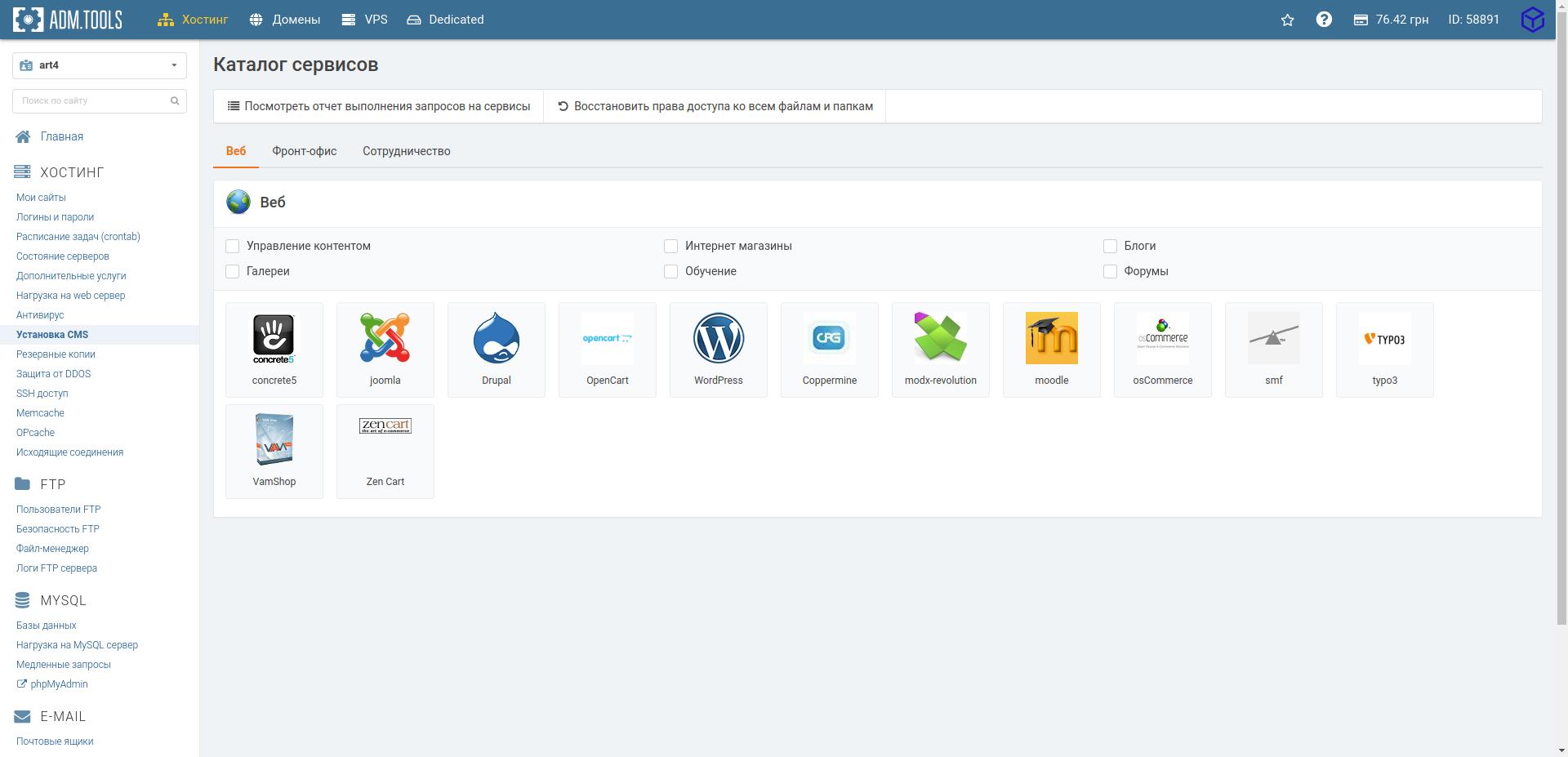Viewport: 1568px width, 757px height.
Task: Open the Файл-менеджер link
Action: click(x=52, y=549)
